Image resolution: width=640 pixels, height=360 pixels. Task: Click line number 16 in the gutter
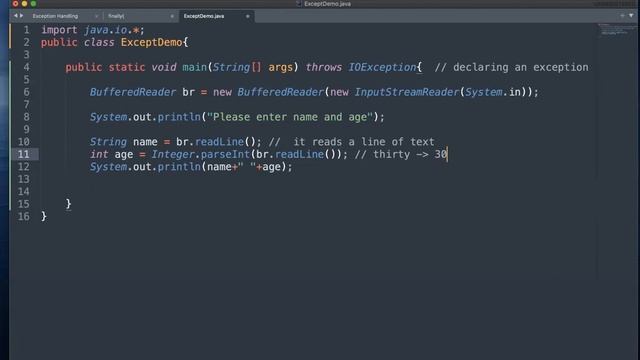(x=24, y=216)
